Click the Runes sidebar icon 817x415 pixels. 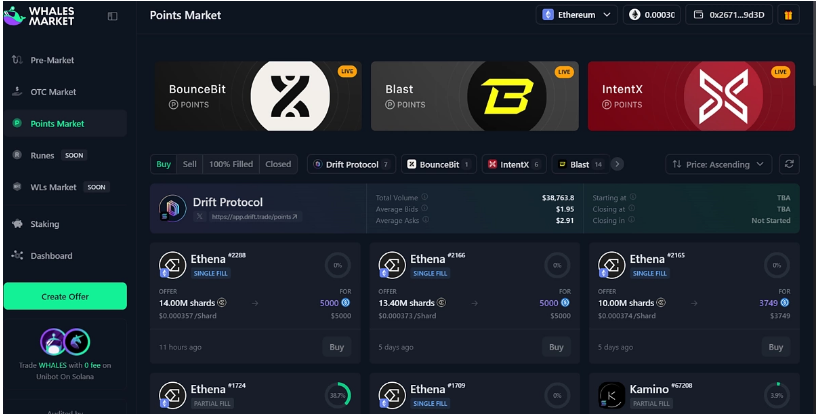point(17,155)
